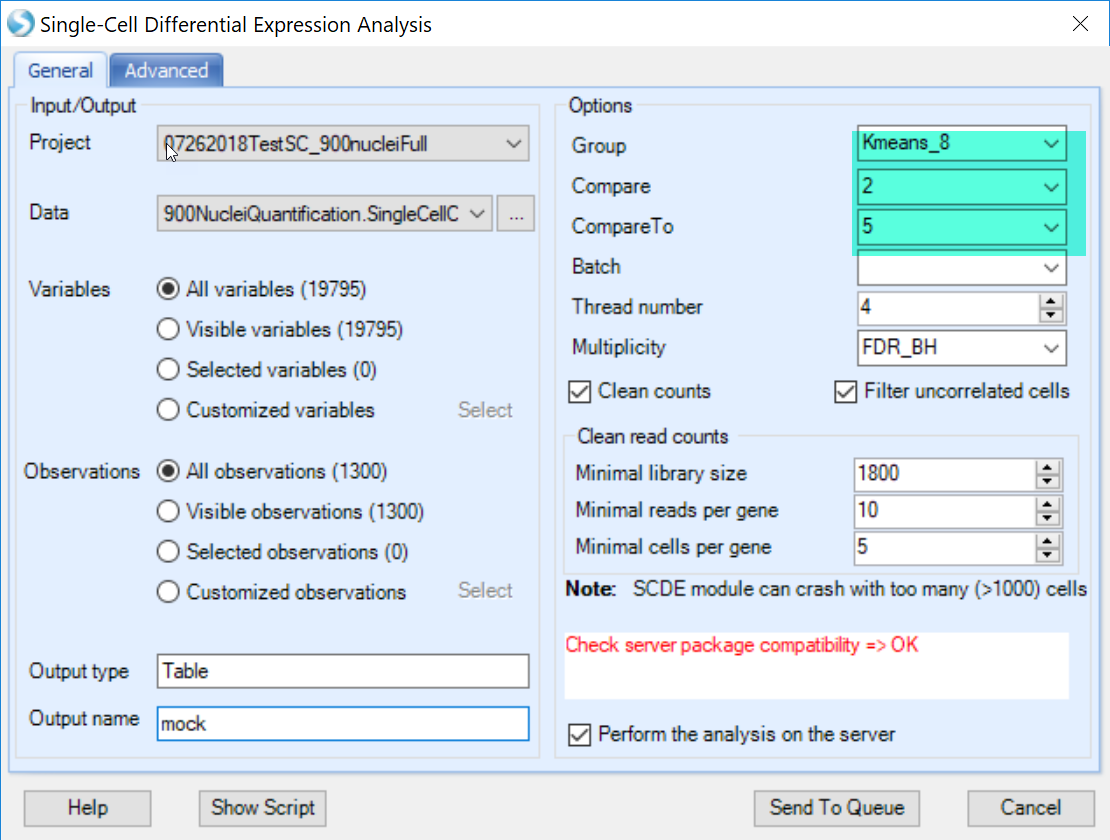1110x840 pixels.
Task: Click the Show Script button
Action: (x=263, y=808)
